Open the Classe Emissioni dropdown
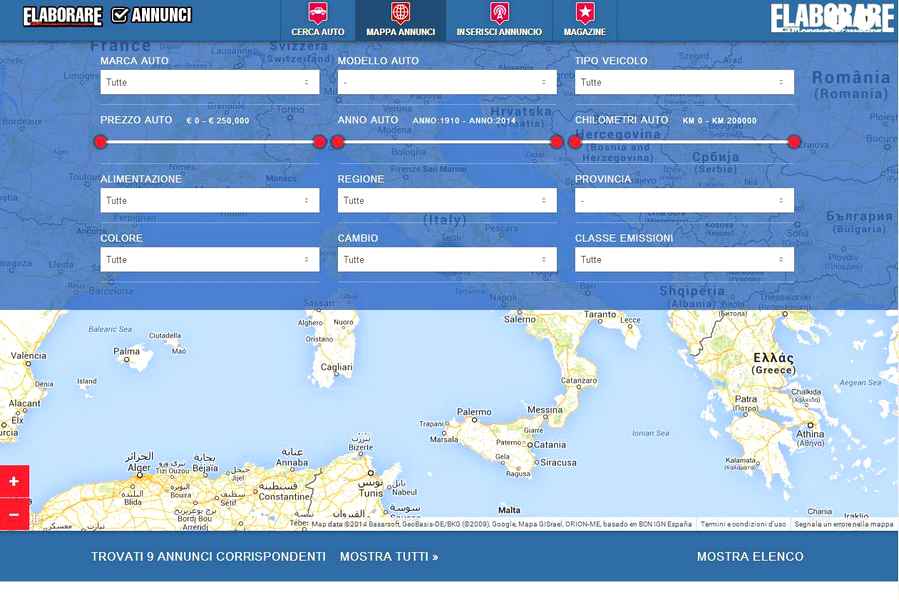Screen dimensions: 899x600 (685, 259)
